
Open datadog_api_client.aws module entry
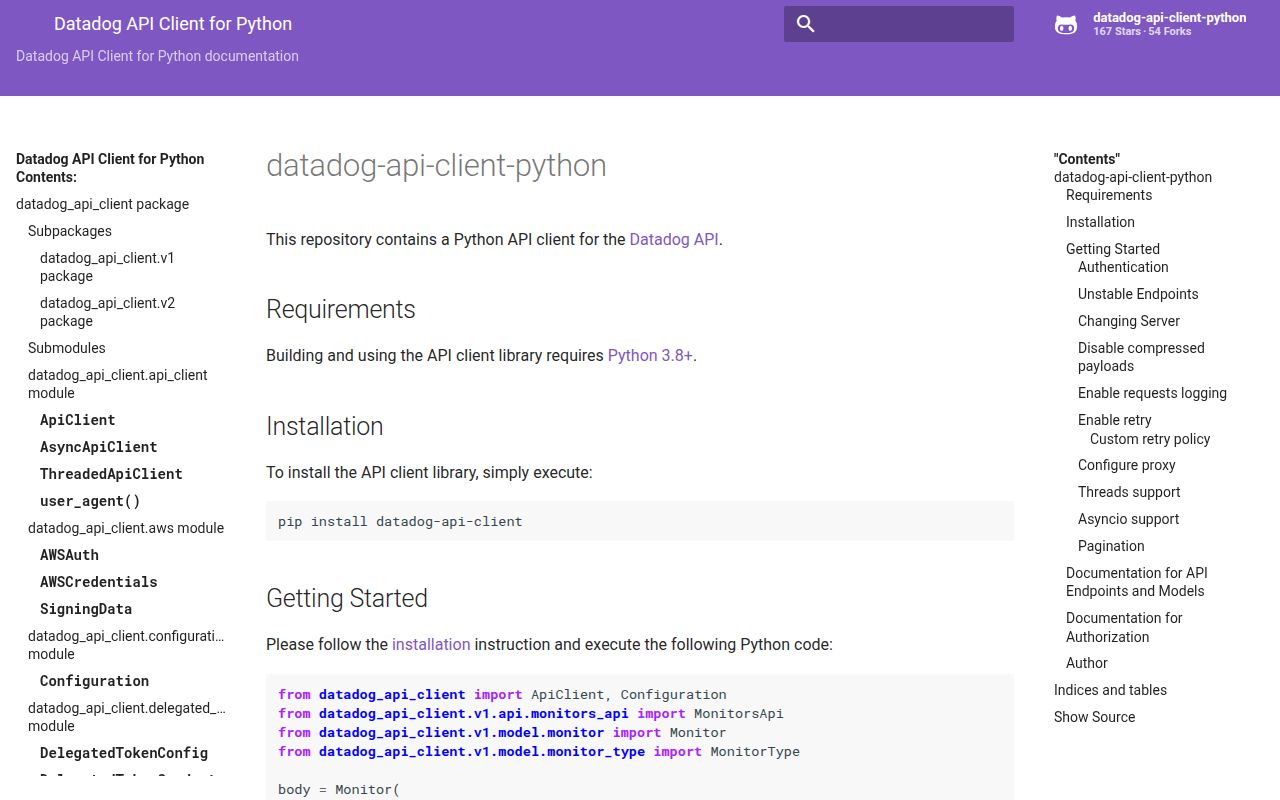[126, 528]
